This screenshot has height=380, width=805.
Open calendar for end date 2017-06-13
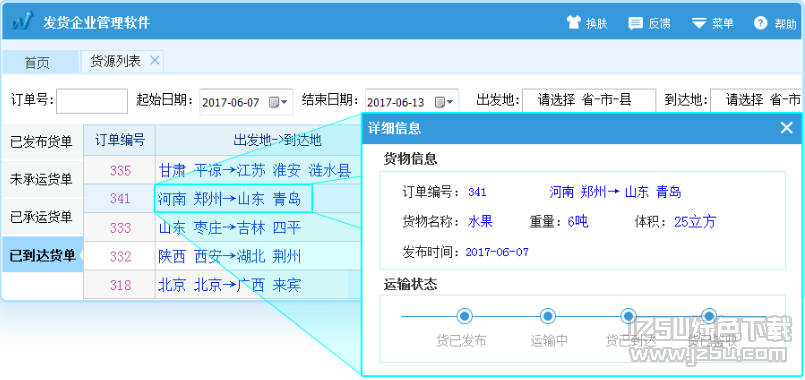tap(445, 102)
